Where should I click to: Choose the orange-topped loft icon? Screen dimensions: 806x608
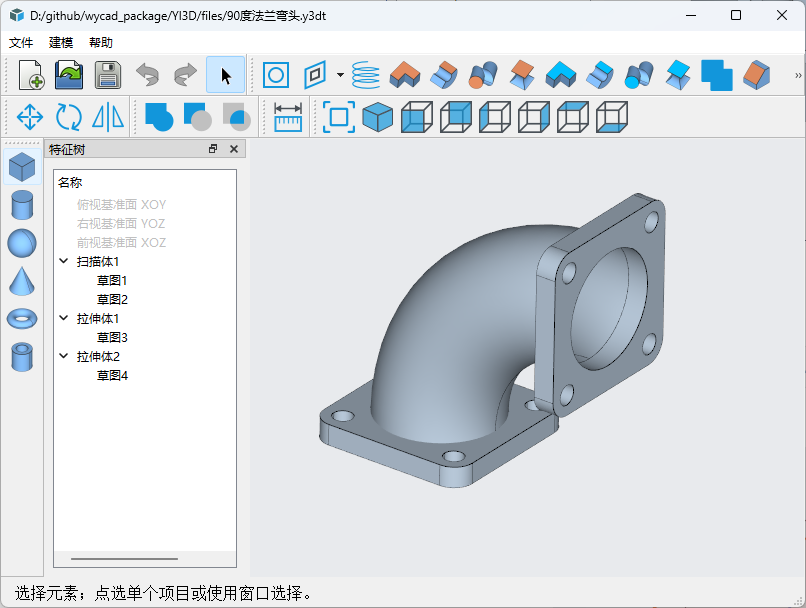click(522, 75)
